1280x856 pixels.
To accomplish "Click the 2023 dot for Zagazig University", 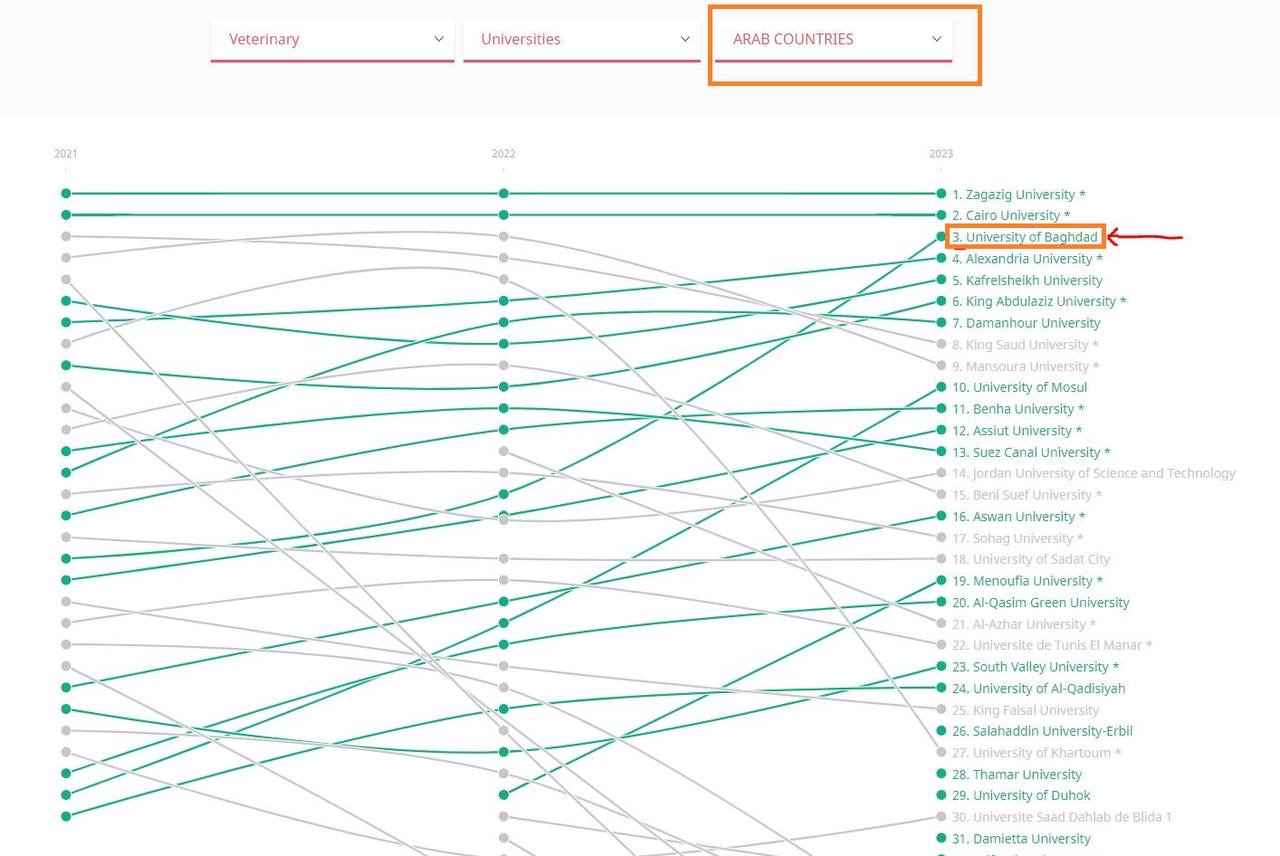I will click(x=941, y=193).
